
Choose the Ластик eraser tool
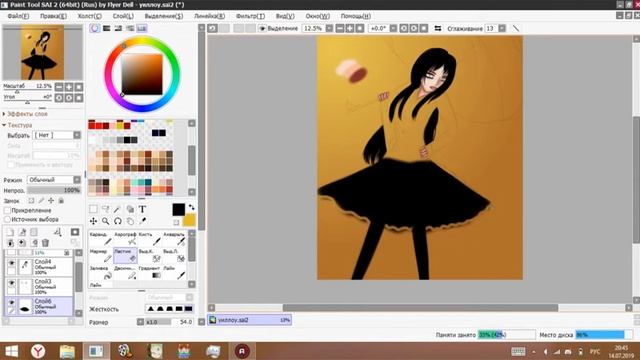coord(125,256)
